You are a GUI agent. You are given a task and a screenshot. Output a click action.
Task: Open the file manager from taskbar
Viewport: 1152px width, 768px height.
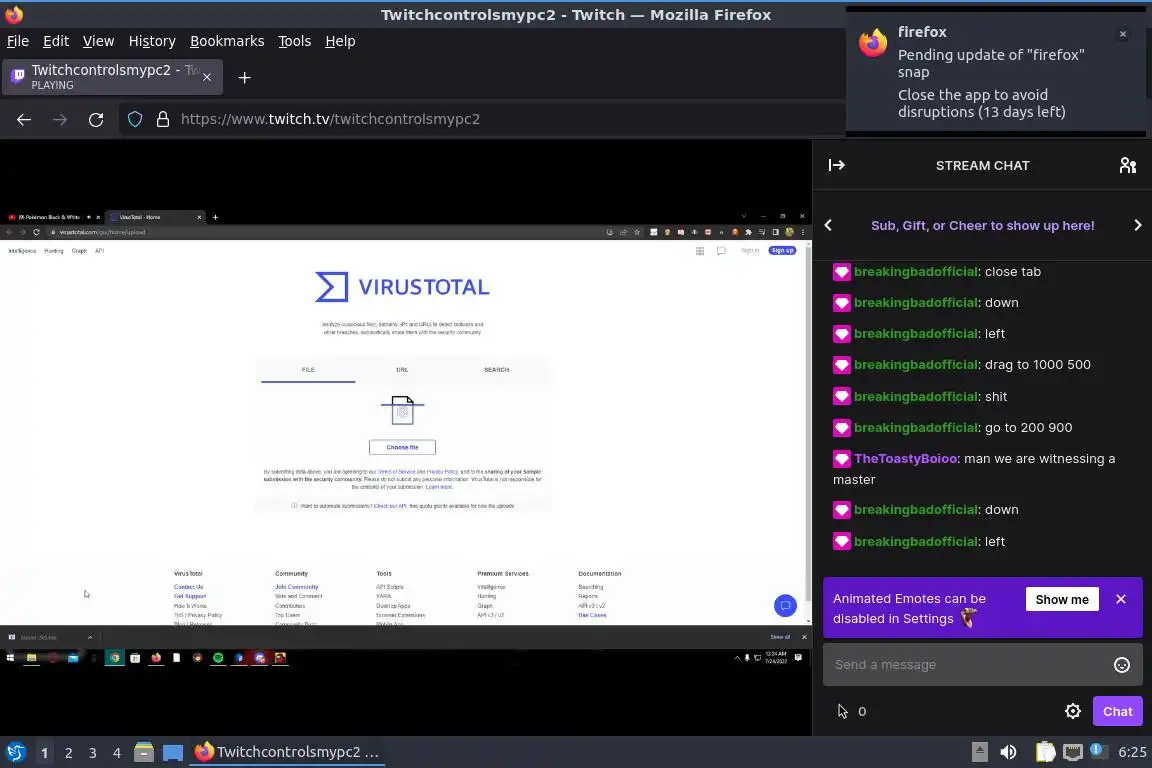tap(144, 752)
